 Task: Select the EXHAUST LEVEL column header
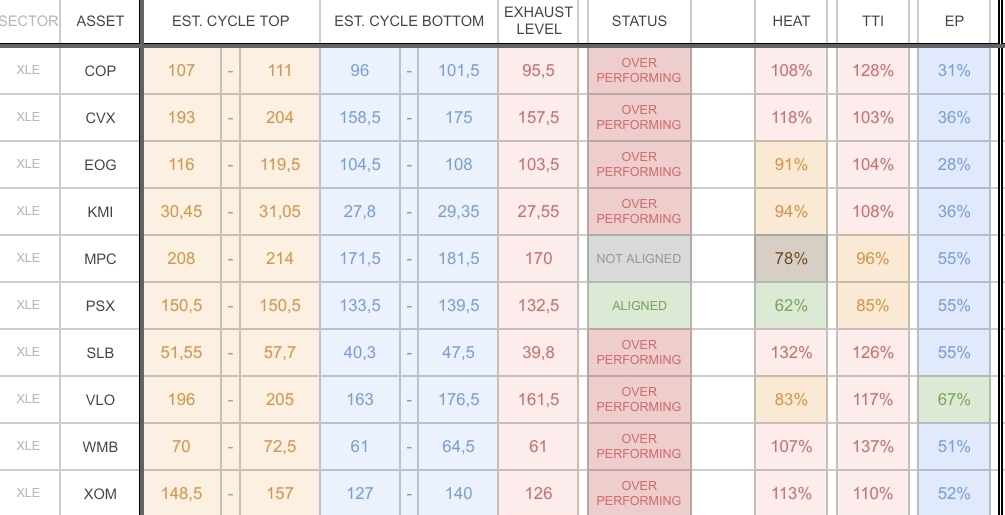tap(538, 20)
